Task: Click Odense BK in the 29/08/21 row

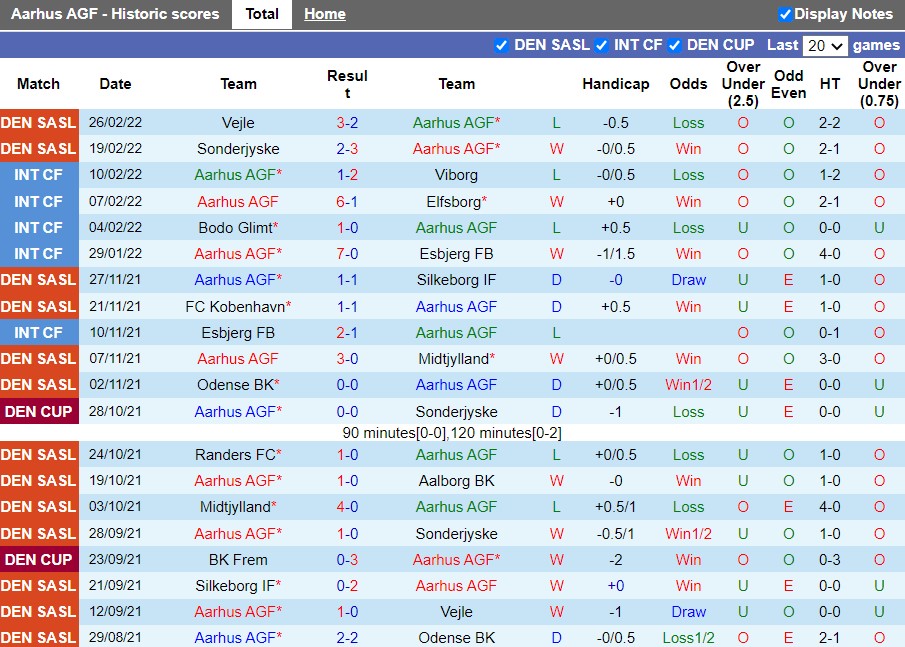Action: click(457, 638)
